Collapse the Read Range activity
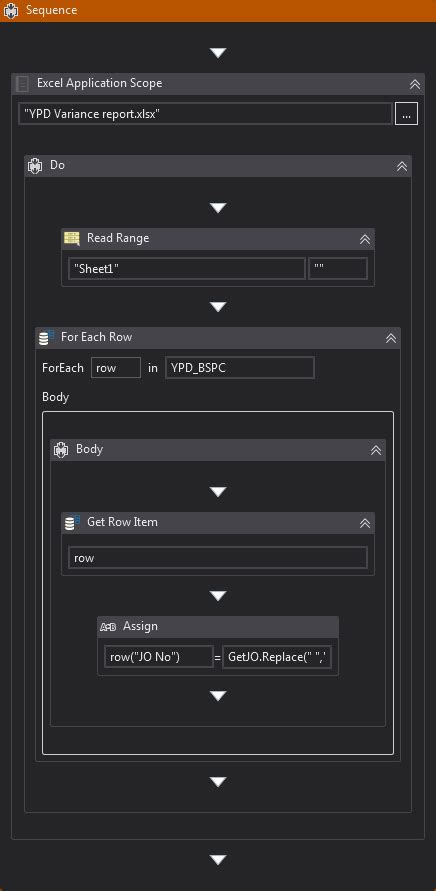Screen dimensions: 436x891 (x=365, y=239)
